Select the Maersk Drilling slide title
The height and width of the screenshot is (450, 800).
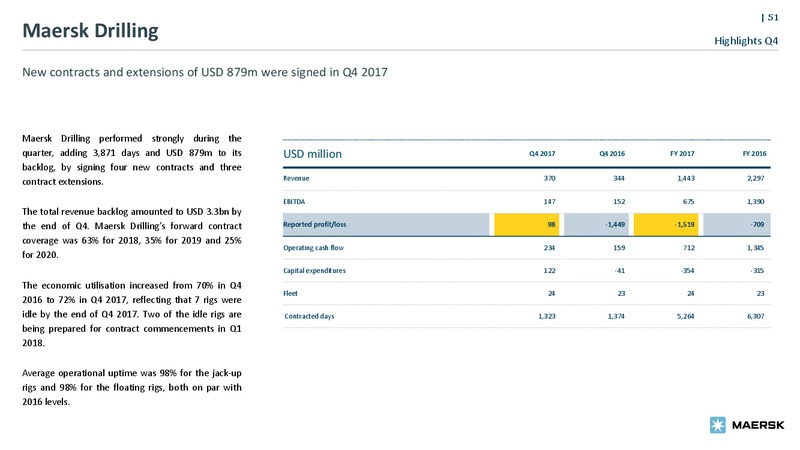[x=90, y=31]
